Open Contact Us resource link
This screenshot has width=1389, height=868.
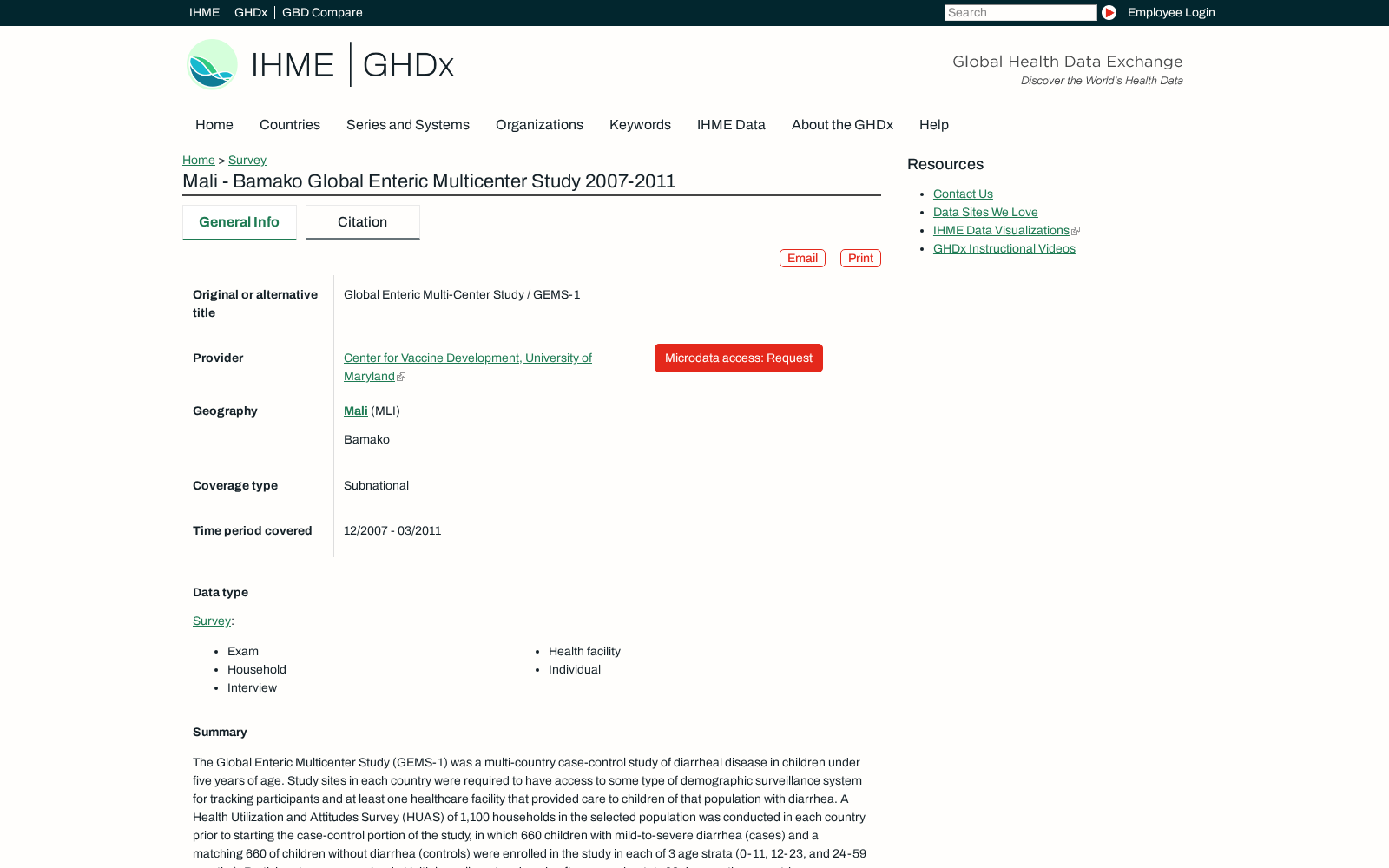coord(963,194)
